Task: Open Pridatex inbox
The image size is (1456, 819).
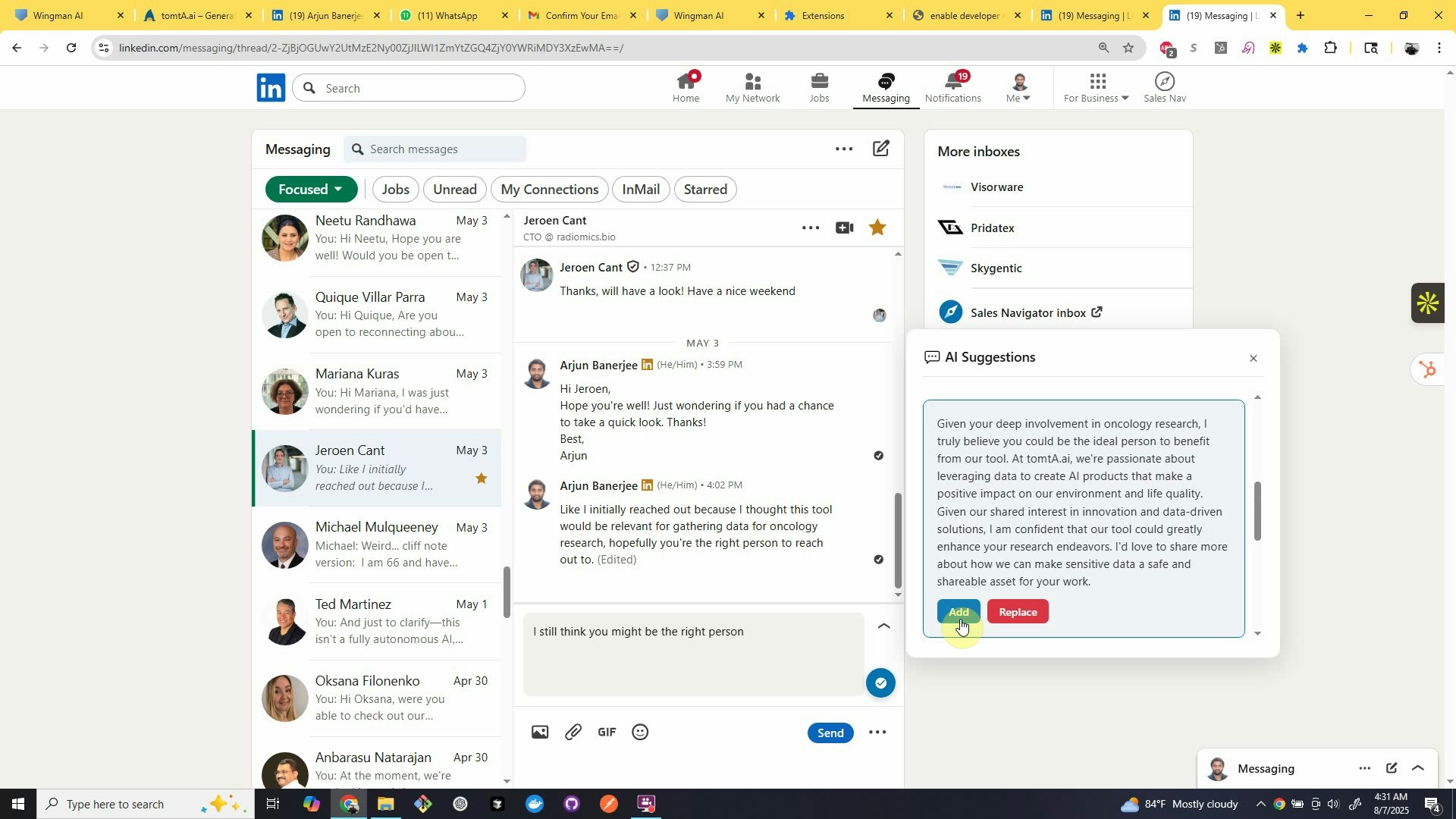Action: [992, 228]
